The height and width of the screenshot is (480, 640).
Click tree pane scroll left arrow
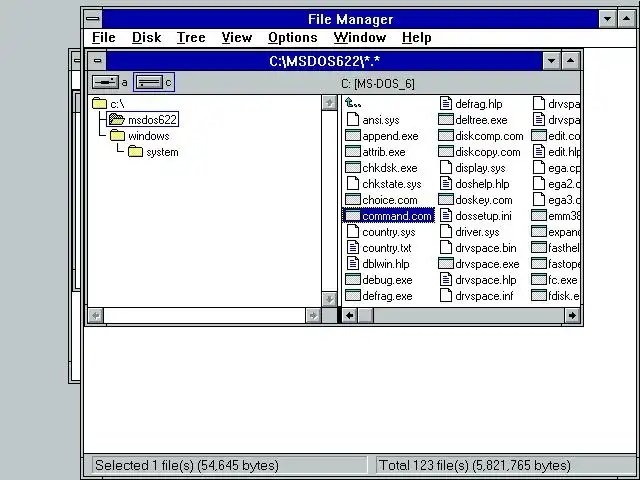tap(96, 316)
